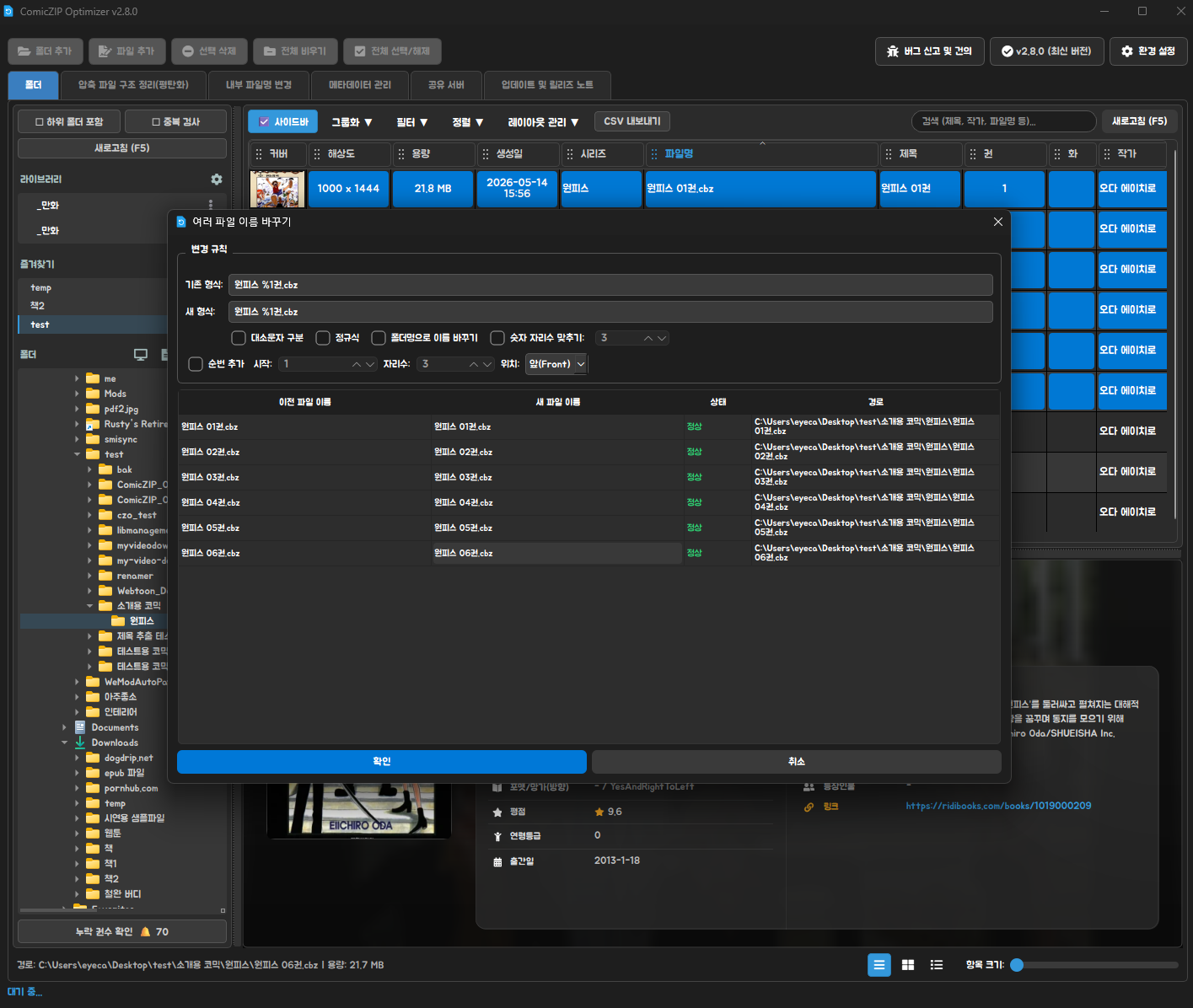The width and height of the screenshot is (1193, 1008).
Task: Open the 내부 파일명 변경 tab
Action: 259,85
